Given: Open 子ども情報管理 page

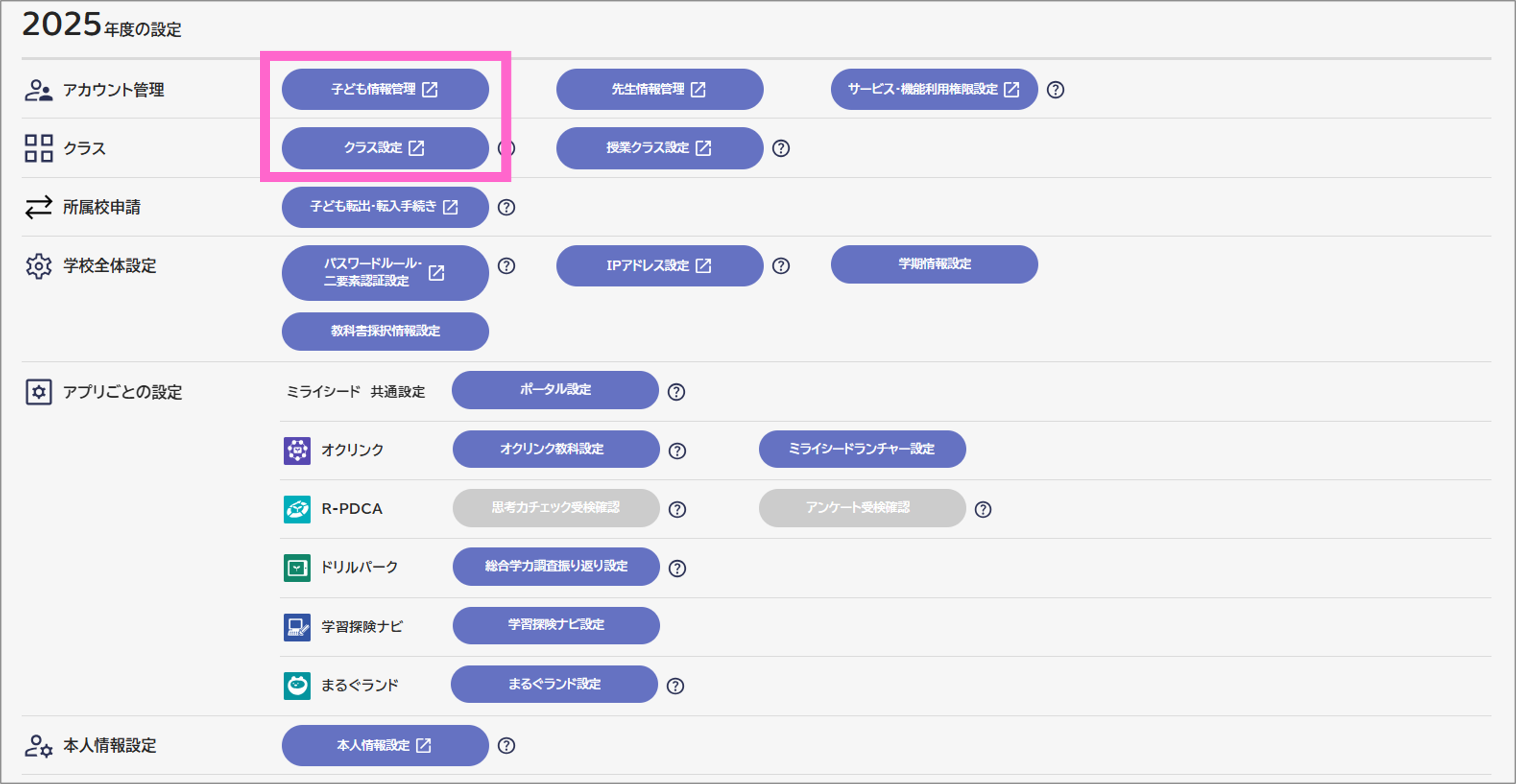Looking at the screenshot, I should pyautogui.click(x=385, y=89).
